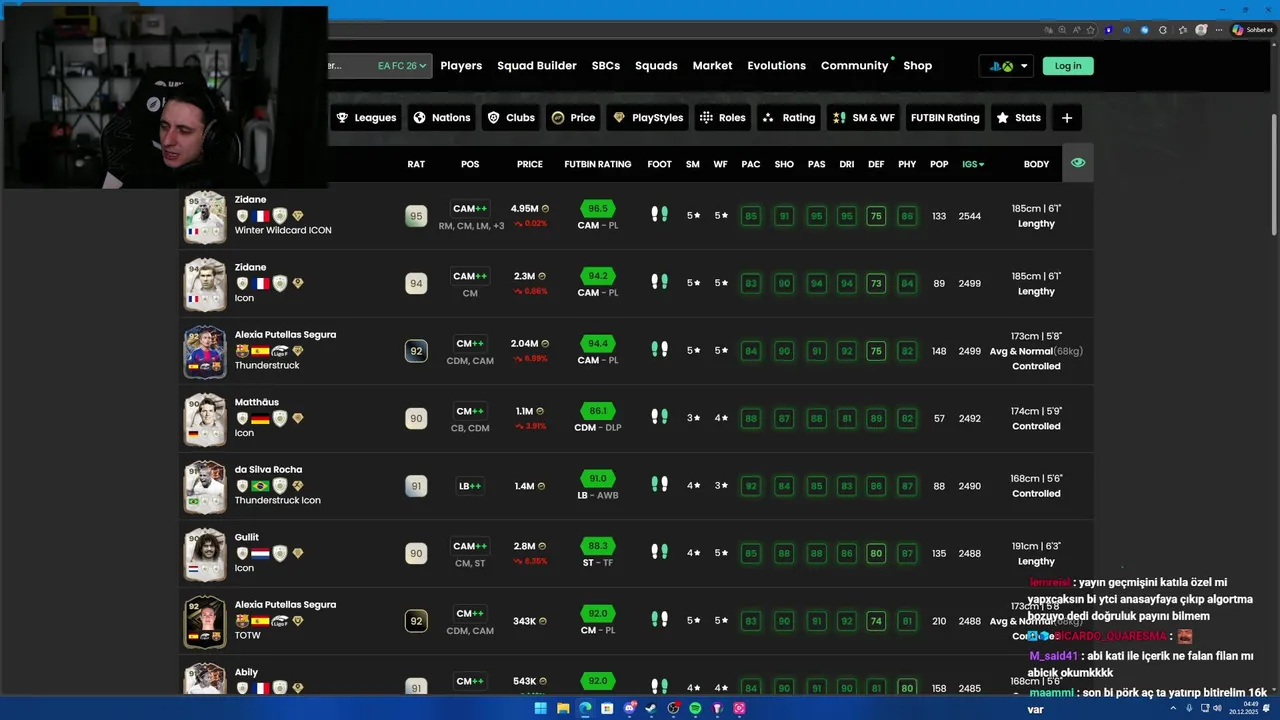Click the 96.5 FUTBIN rating badge for Zidane

point(598,209)
